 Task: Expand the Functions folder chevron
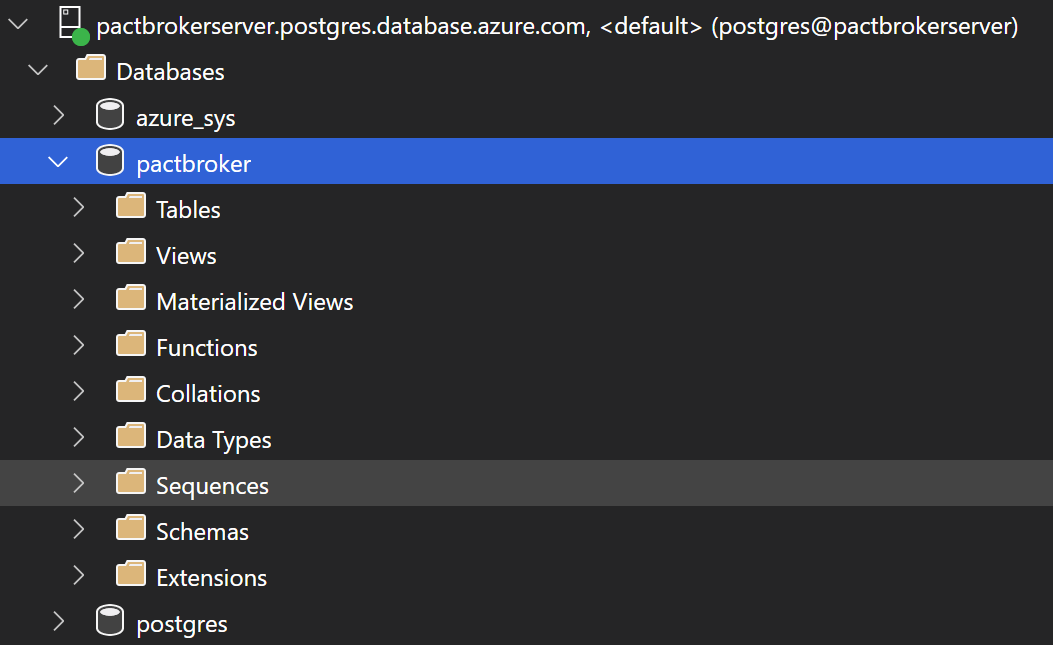79,345
